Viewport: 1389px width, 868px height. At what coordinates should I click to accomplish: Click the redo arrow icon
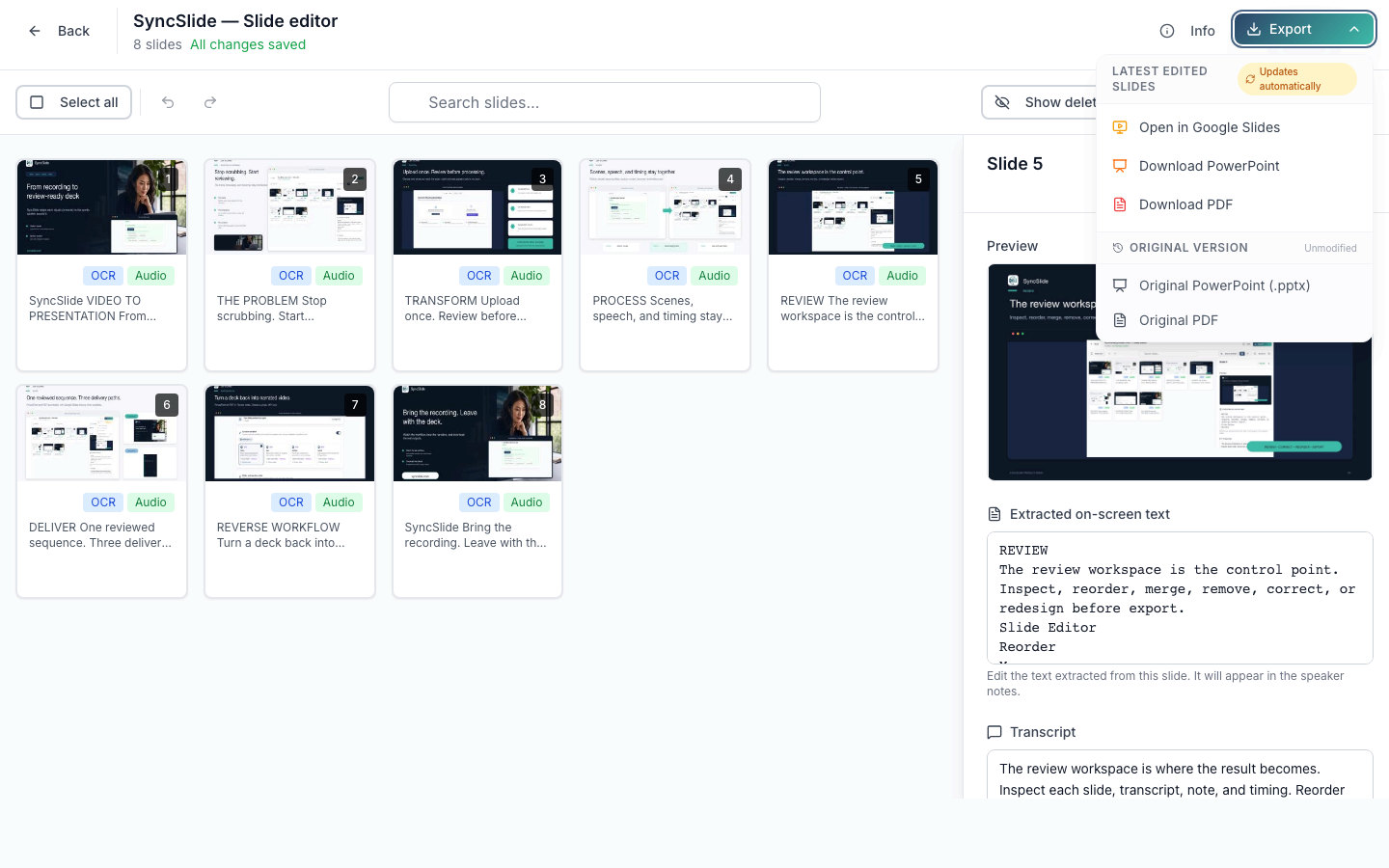point(210,102)
